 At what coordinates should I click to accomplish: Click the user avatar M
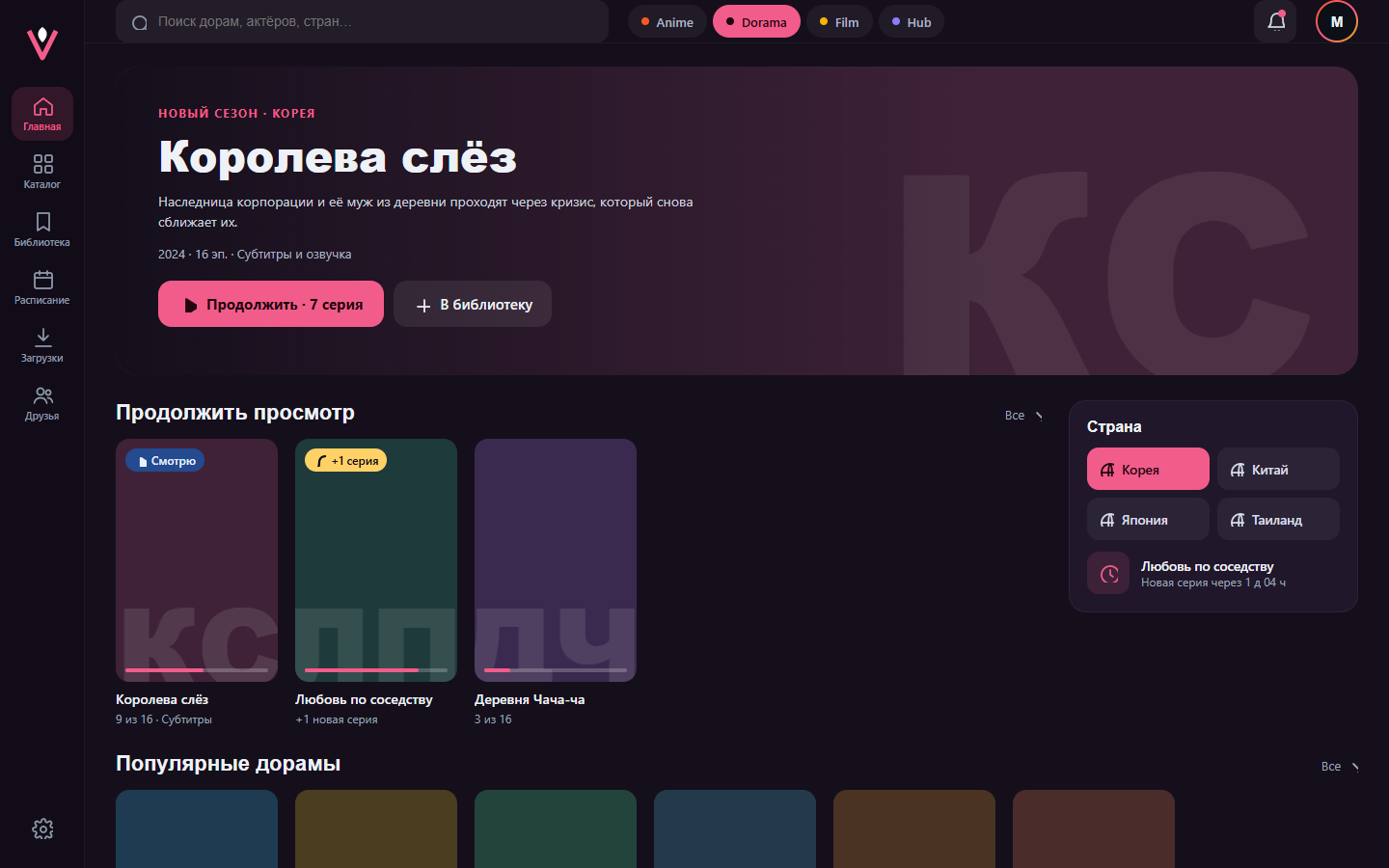pyautogui.click(x=1337, y=21)
